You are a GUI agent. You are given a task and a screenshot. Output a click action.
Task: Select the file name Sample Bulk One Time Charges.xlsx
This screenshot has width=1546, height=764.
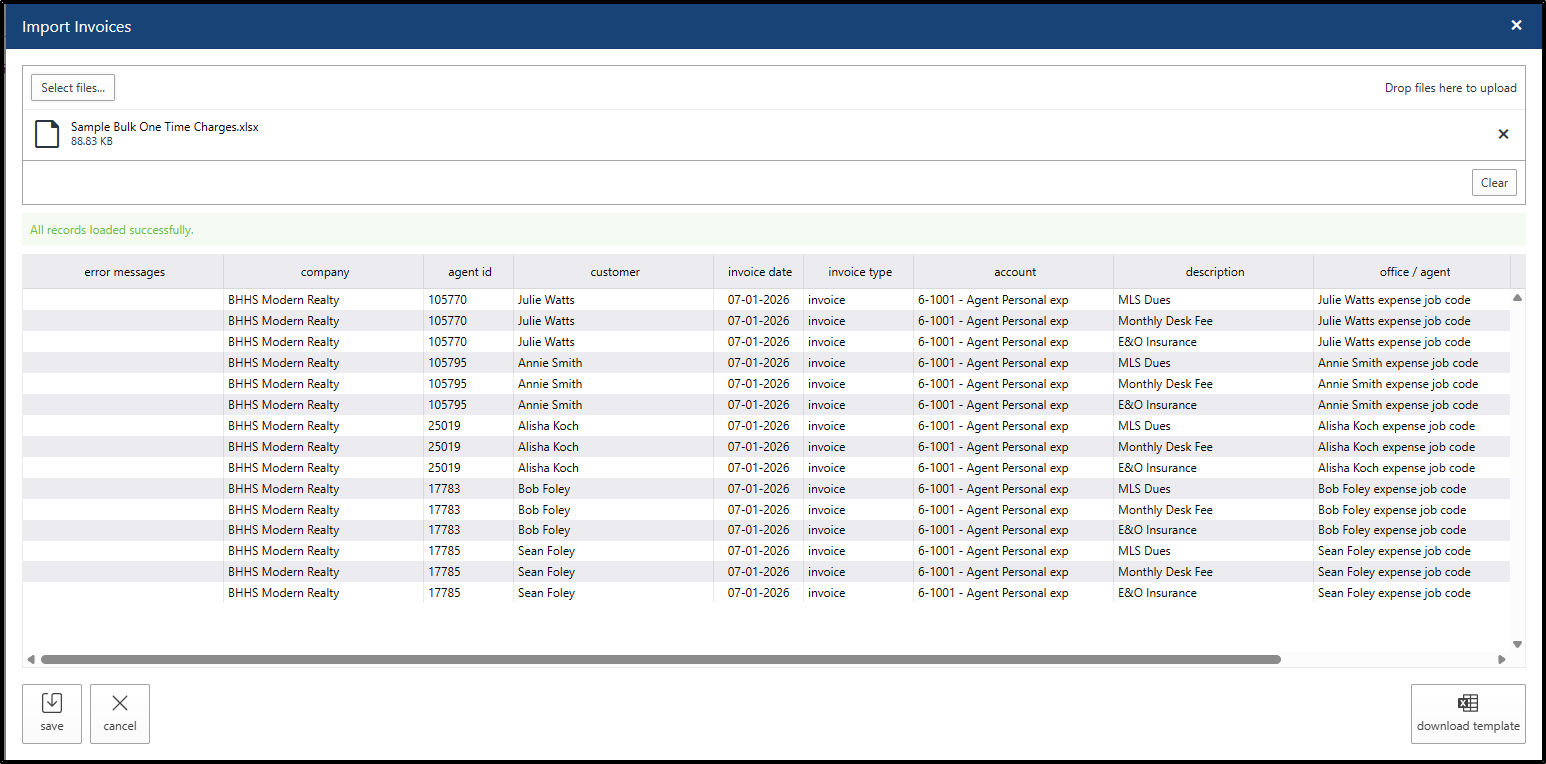point(165,127)
